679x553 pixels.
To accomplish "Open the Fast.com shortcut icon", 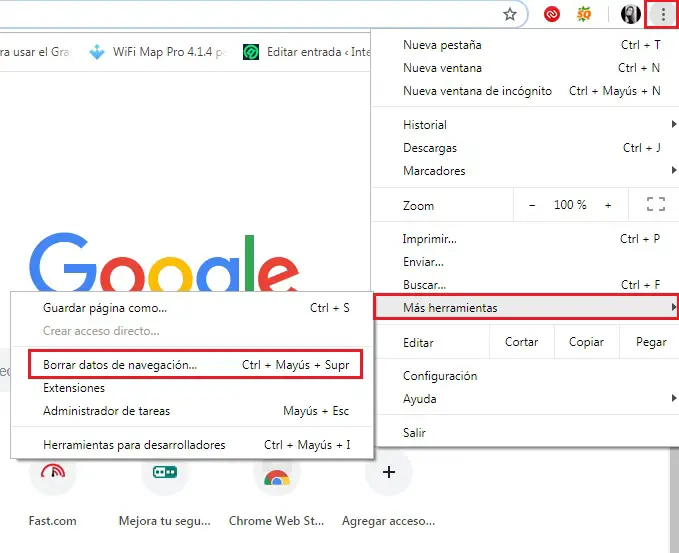I will pyautogui.click(x=52, y=472).
